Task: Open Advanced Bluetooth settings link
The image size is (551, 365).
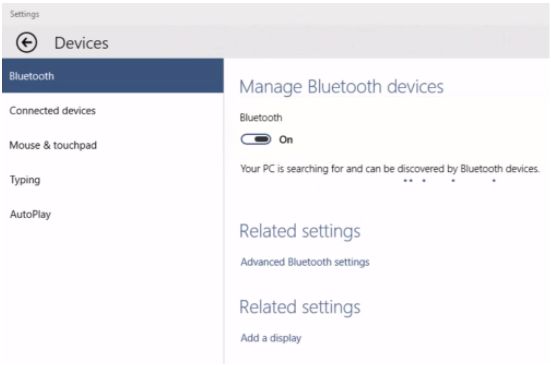Action: click(x=305, y=262)
